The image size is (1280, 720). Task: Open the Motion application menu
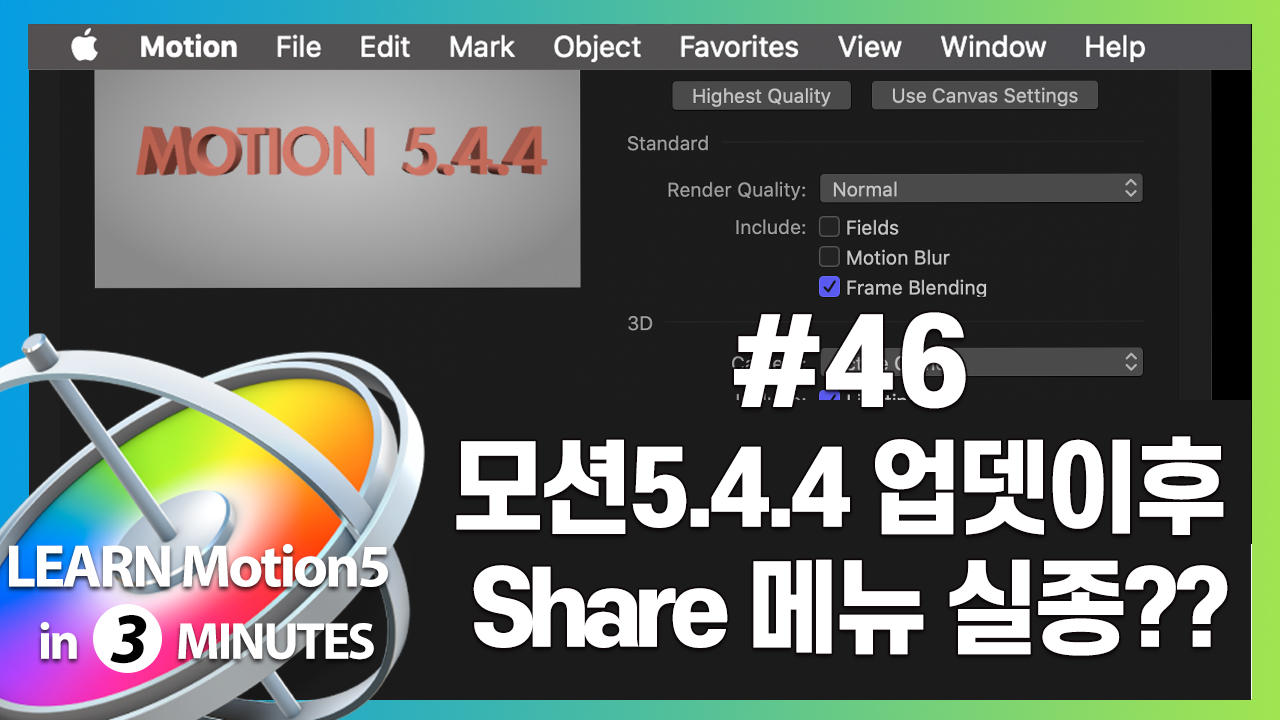[188, 47]
